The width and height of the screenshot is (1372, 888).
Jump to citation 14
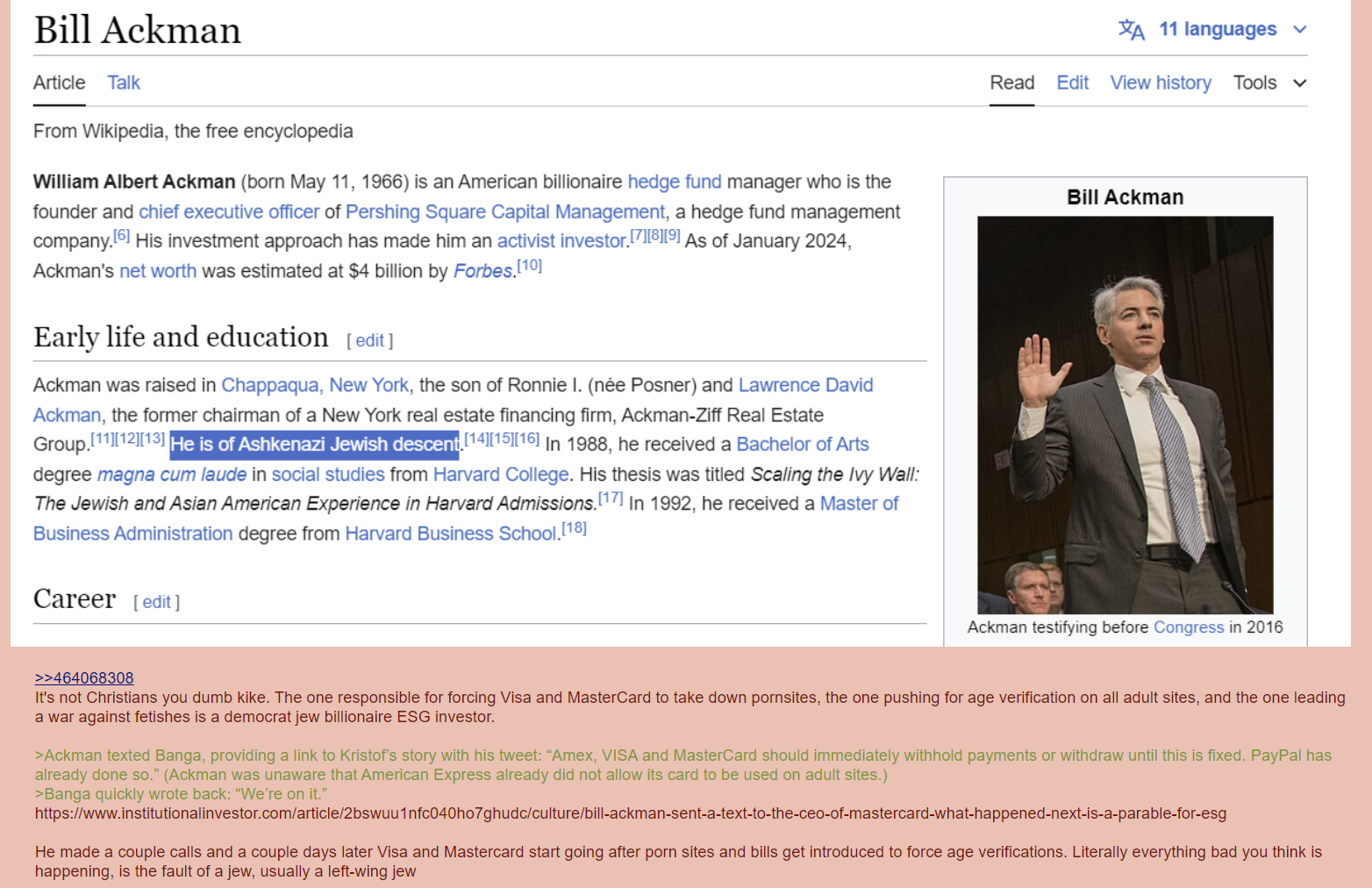coord(476,439)
